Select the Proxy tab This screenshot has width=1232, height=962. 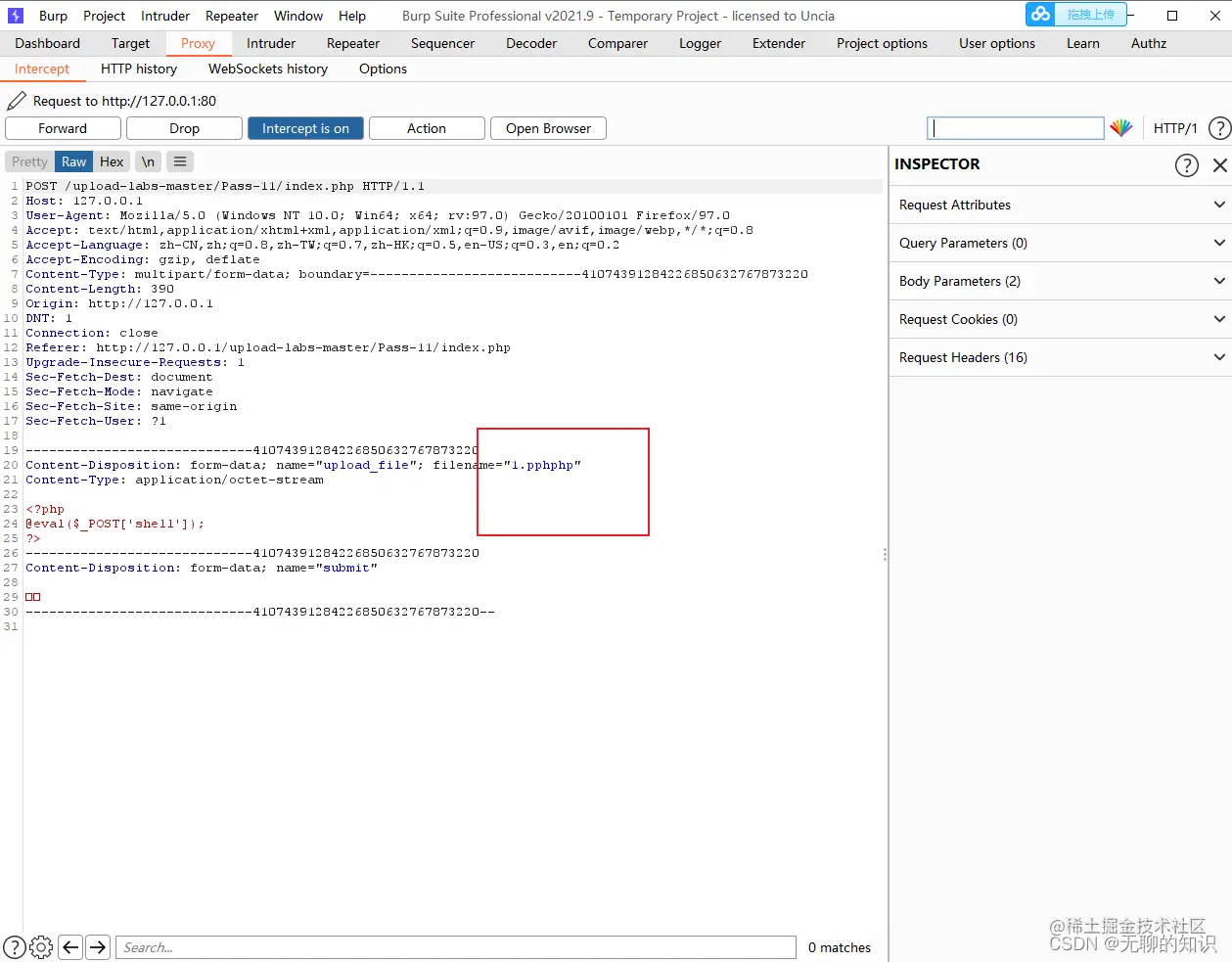[198, 43]
